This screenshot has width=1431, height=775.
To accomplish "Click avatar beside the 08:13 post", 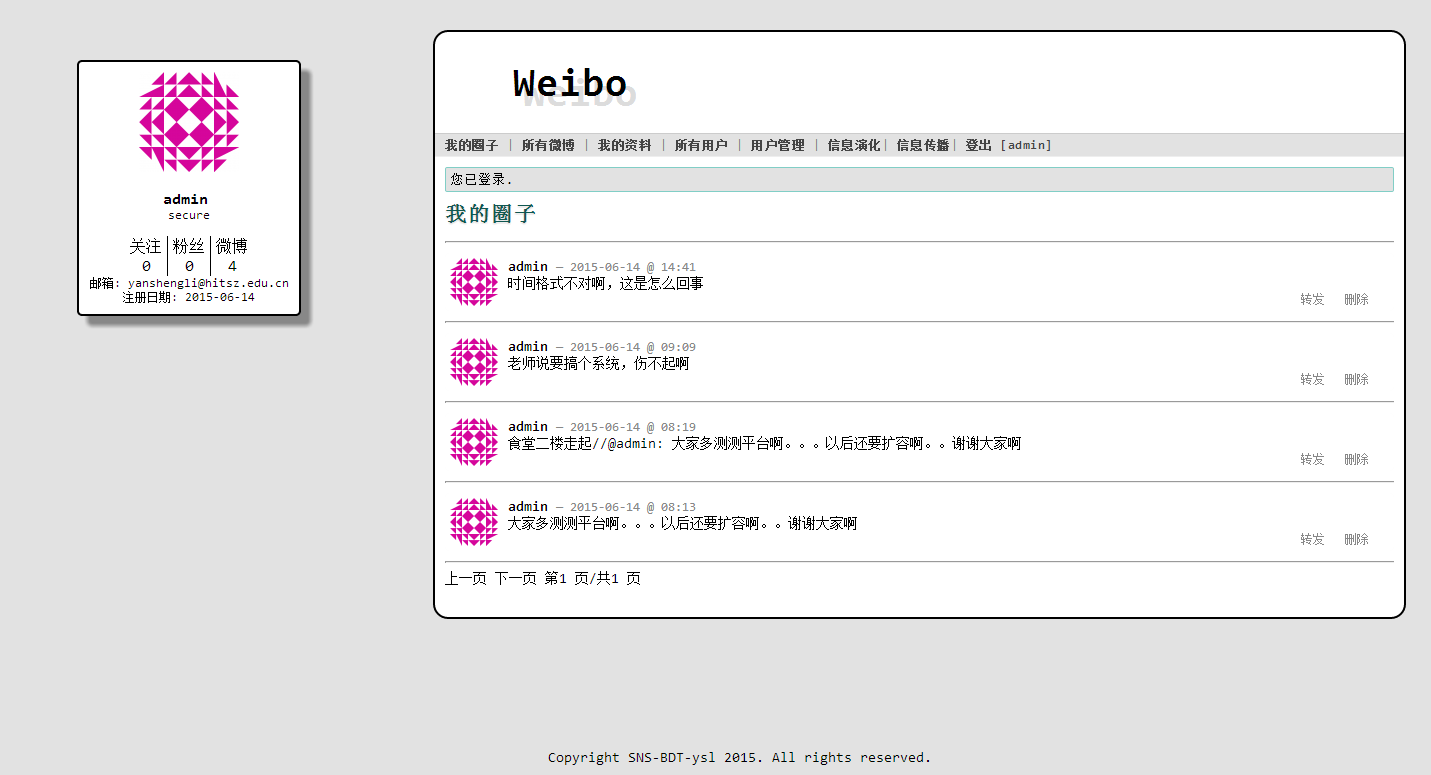I will 474,522.
